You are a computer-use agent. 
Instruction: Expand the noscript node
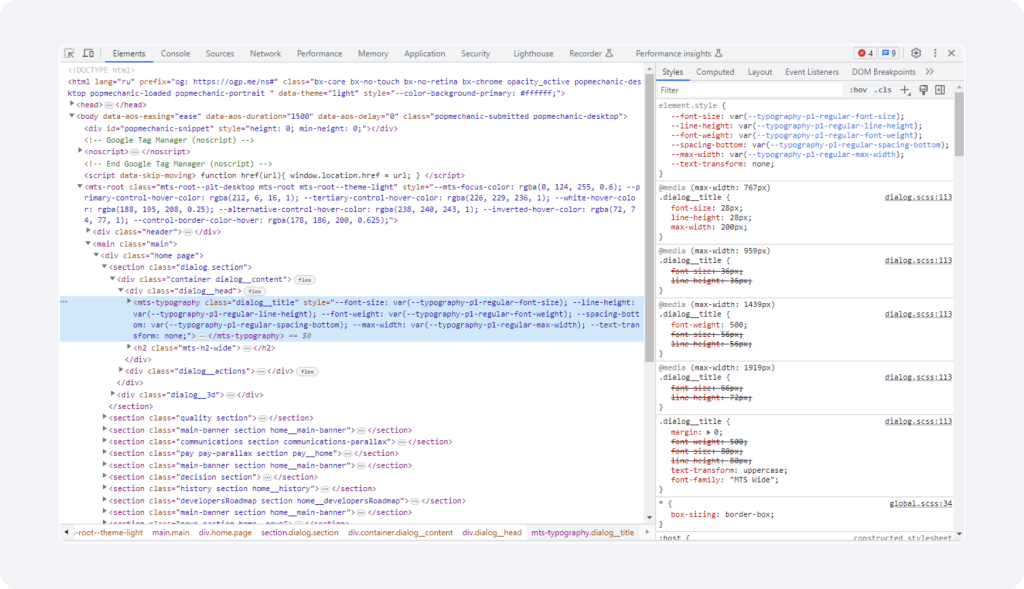[x=80, y=151]
